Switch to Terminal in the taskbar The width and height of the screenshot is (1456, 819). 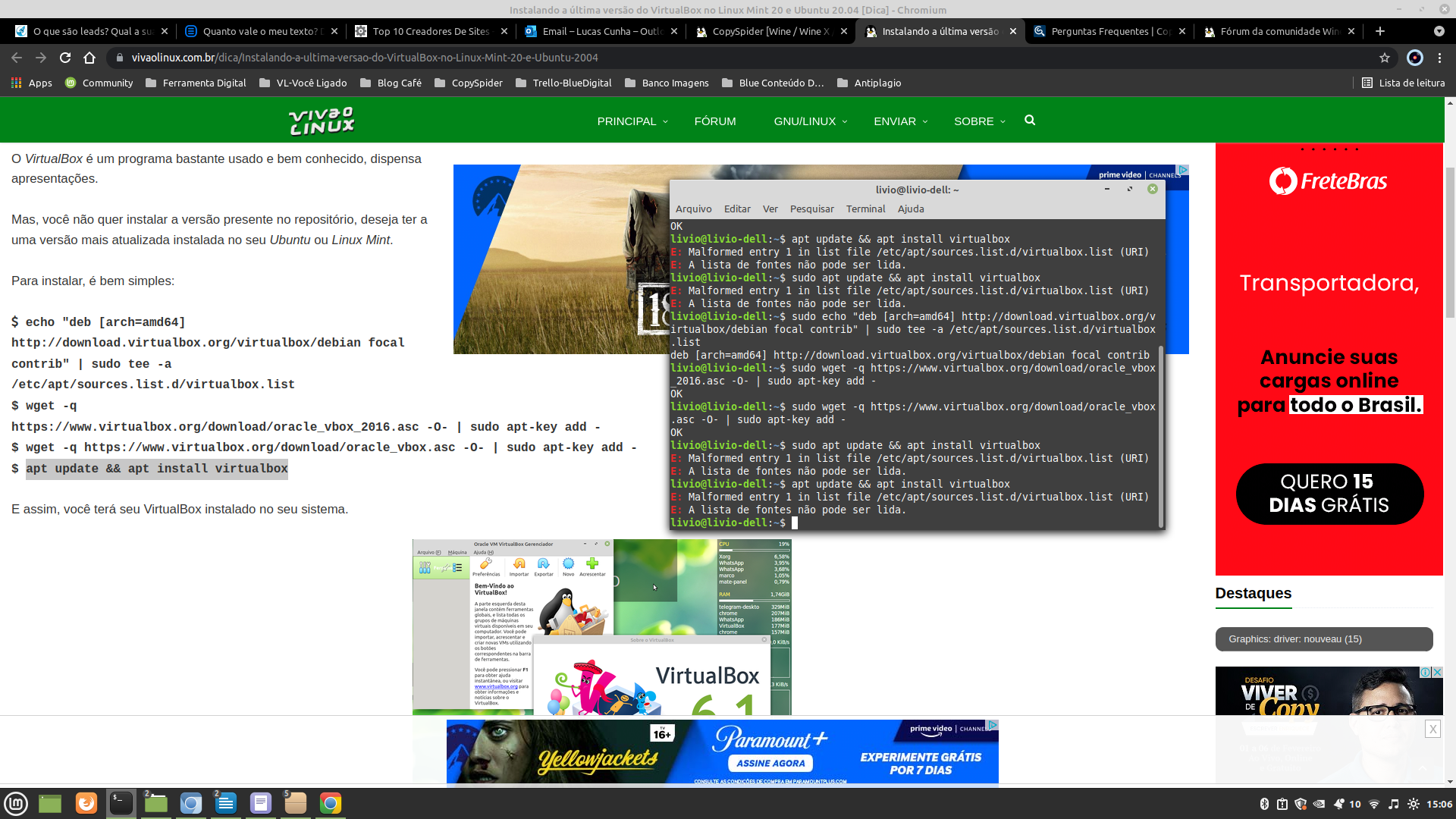coord(121,803)
